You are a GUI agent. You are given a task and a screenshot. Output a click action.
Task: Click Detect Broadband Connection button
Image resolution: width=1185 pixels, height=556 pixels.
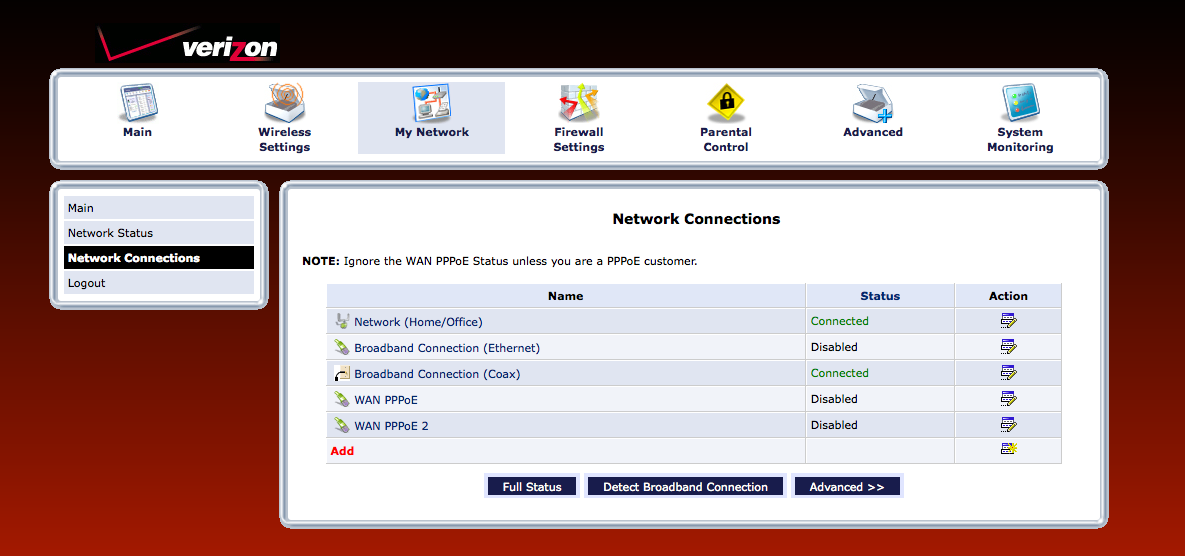pyautogui.click(x=685, y=486)
